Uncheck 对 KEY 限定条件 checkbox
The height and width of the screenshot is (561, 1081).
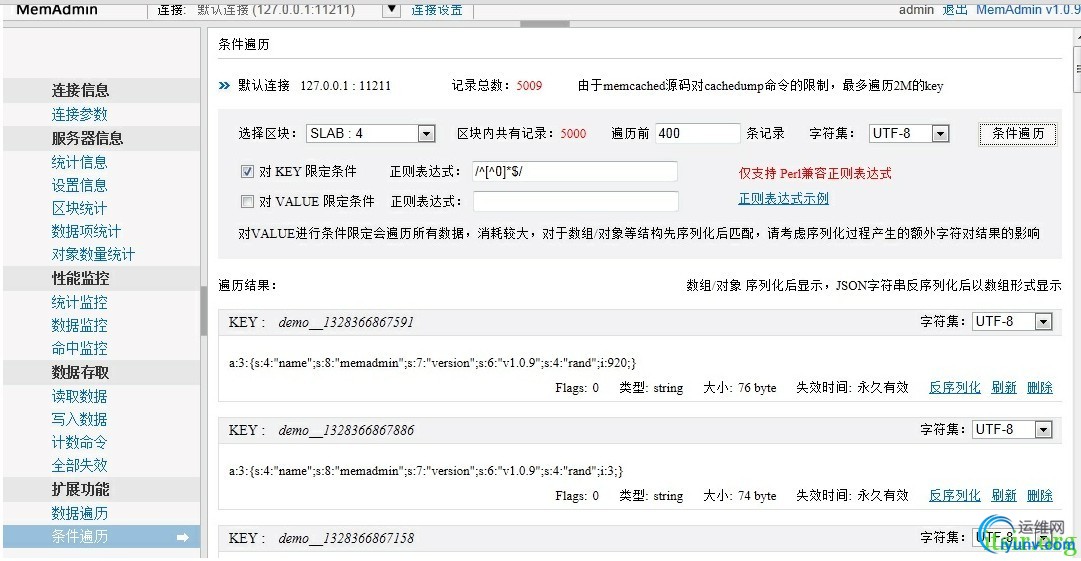247,172
